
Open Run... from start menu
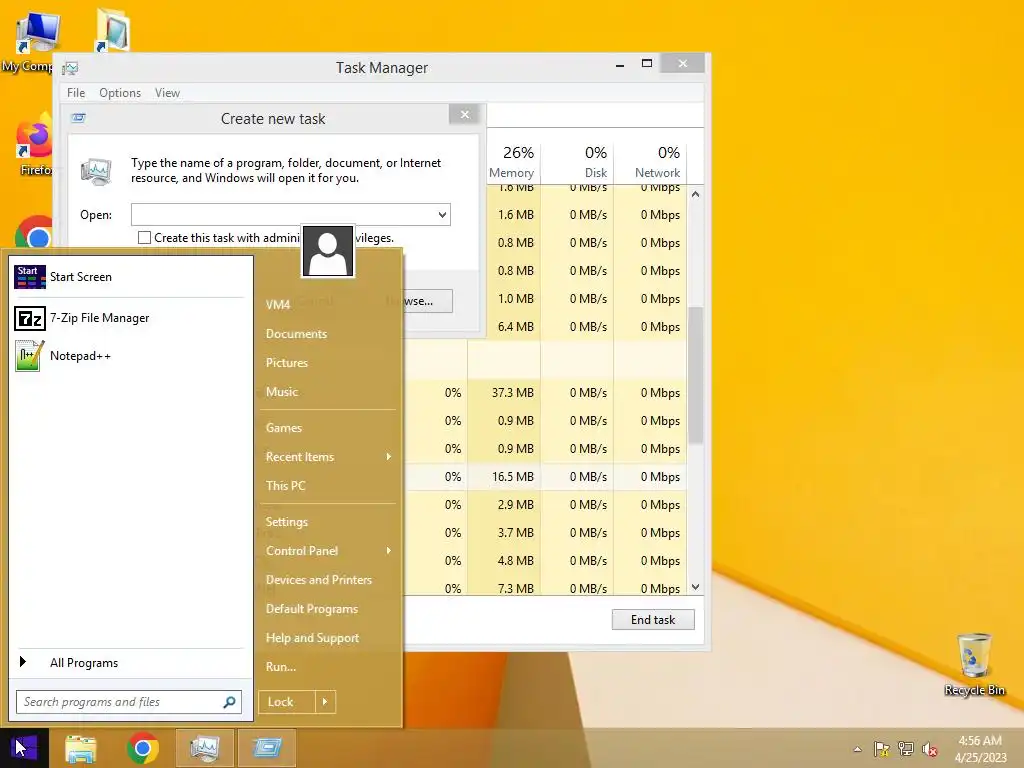281,667
